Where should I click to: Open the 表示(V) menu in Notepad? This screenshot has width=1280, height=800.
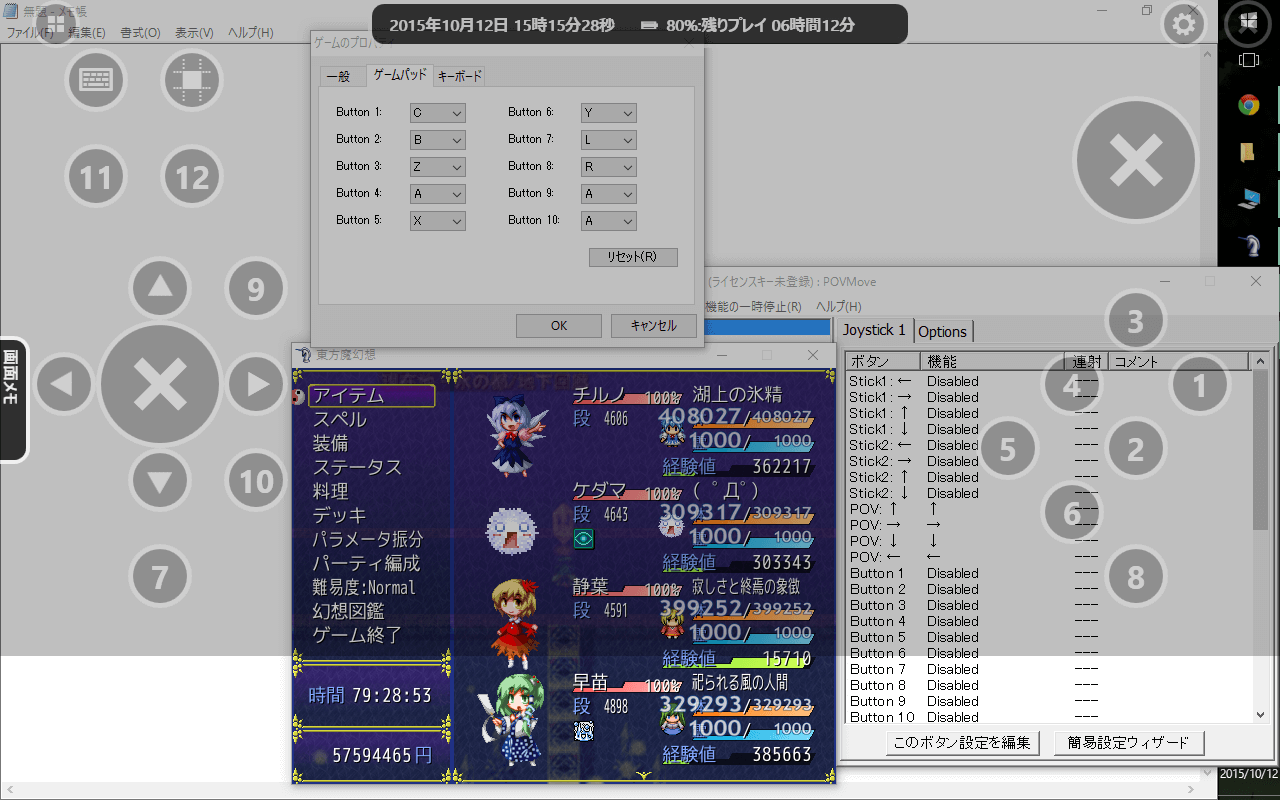click(x=194, y=33)
